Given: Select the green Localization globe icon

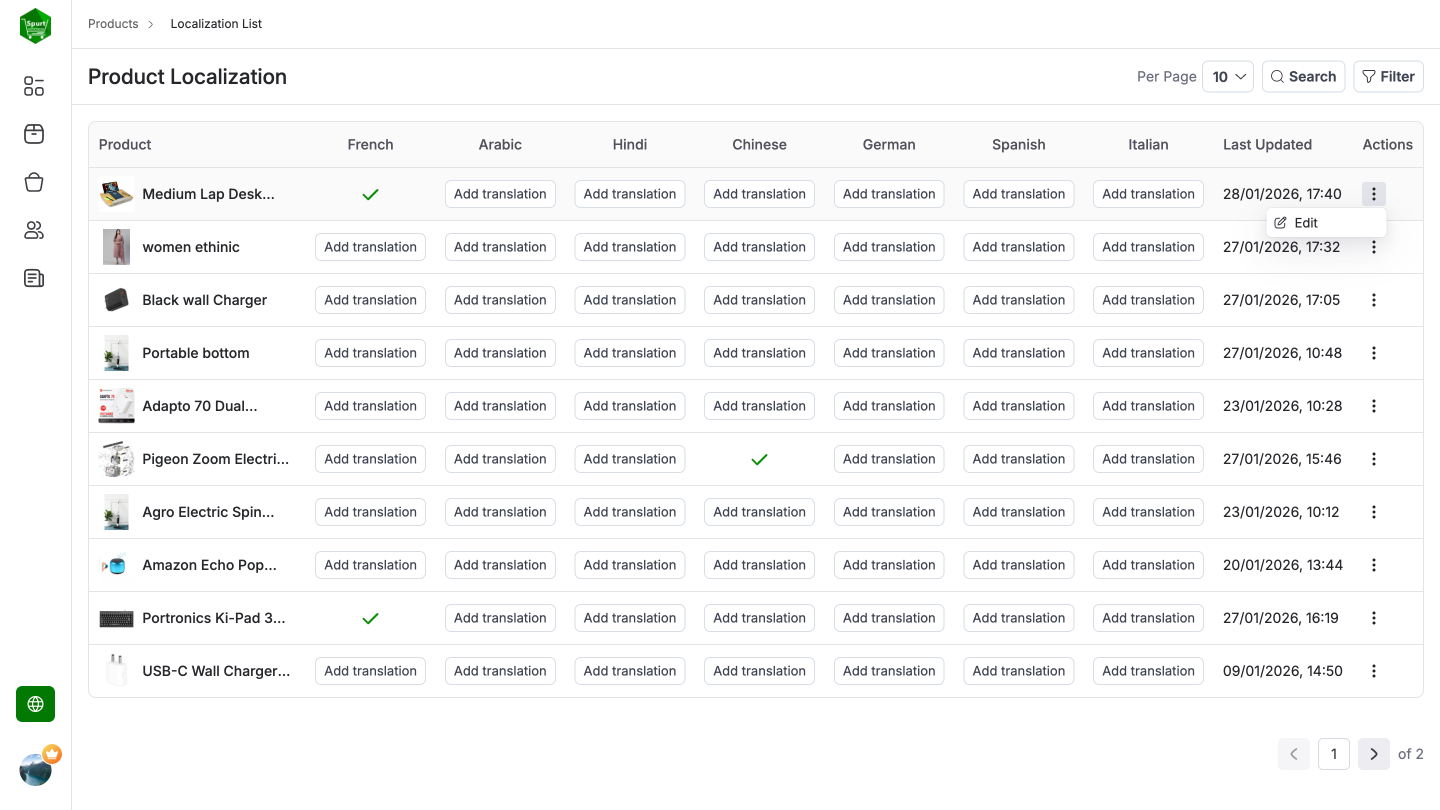Looking at the screenshot, I should (x=35, y=704).
